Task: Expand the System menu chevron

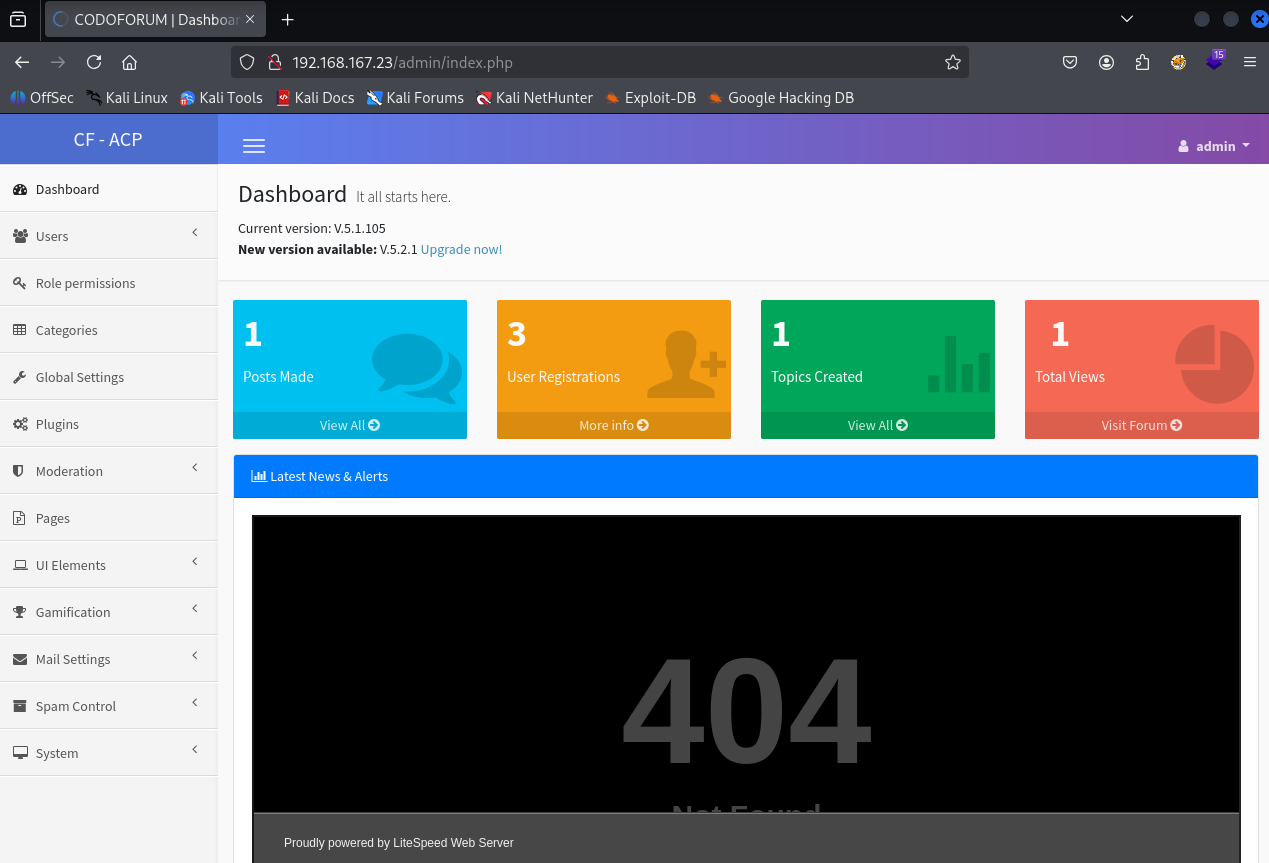Action: coord(195,750)
